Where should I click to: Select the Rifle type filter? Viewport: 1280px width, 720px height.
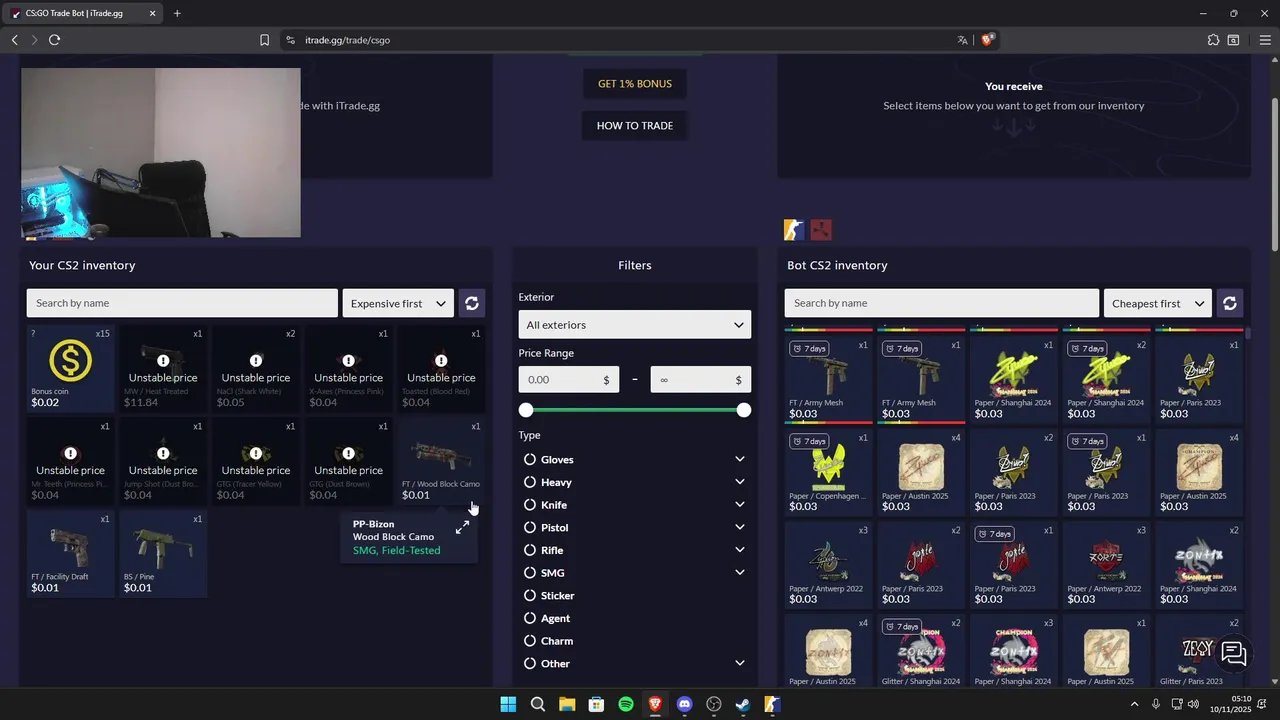[543, 550]
